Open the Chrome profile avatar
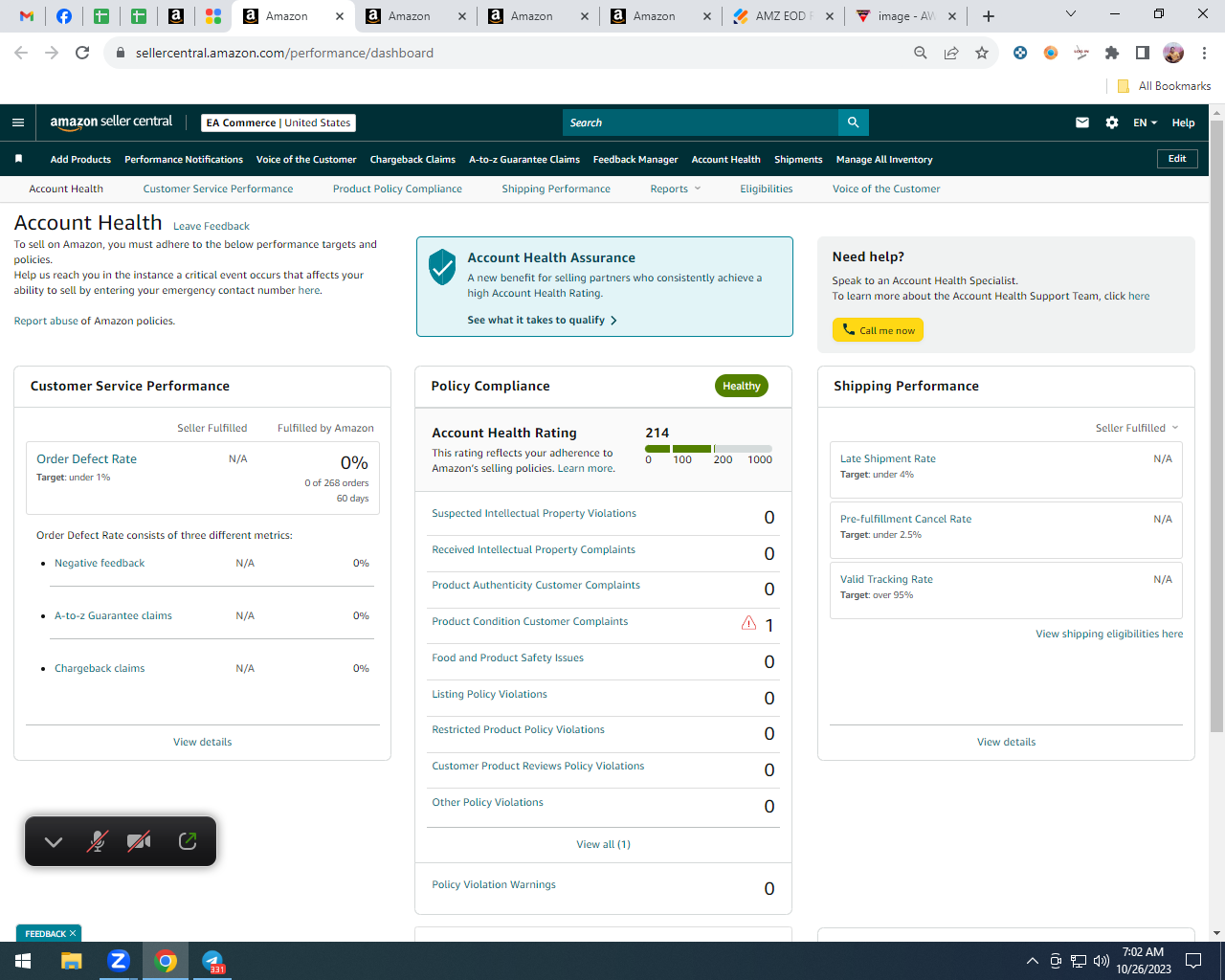Image resolution: width=1225 pixels, height=980 pixels. [x=1173, y=53]
